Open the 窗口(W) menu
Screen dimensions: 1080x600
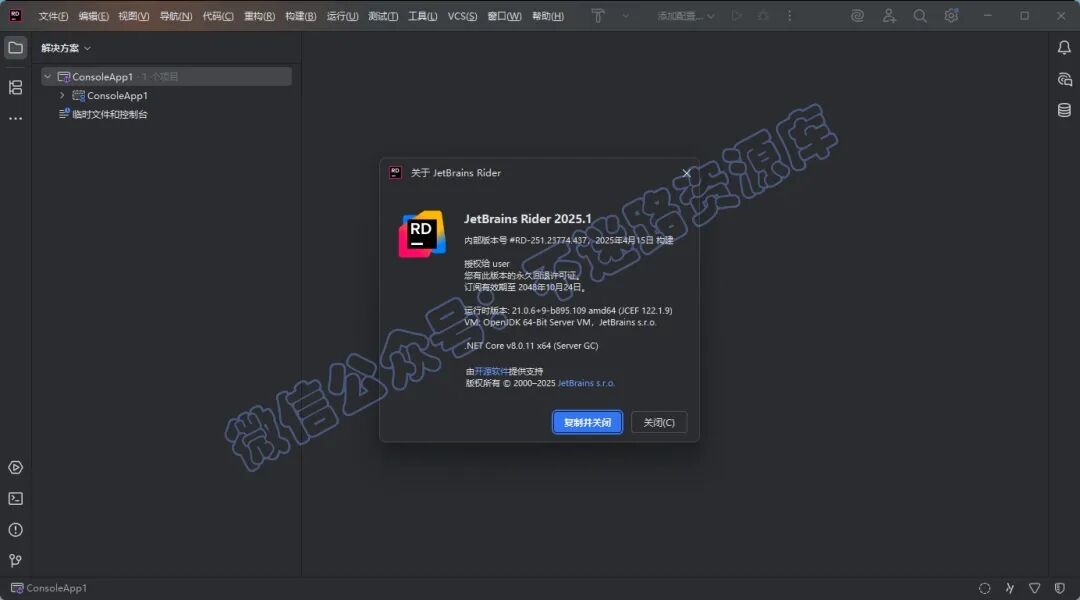(x=504, y=16)
